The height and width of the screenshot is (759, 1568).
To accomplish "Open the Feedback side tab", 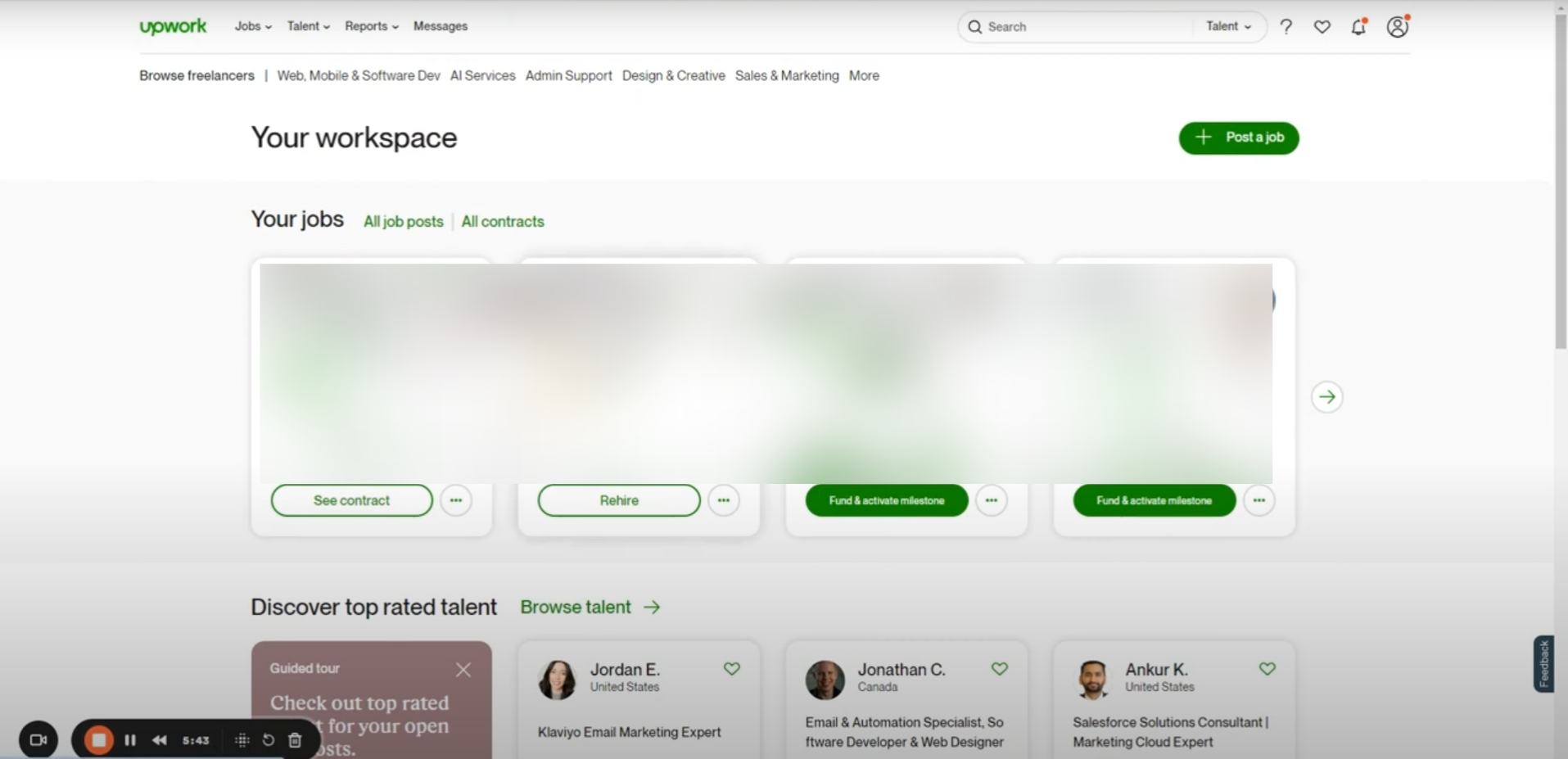I will 1544,664.
